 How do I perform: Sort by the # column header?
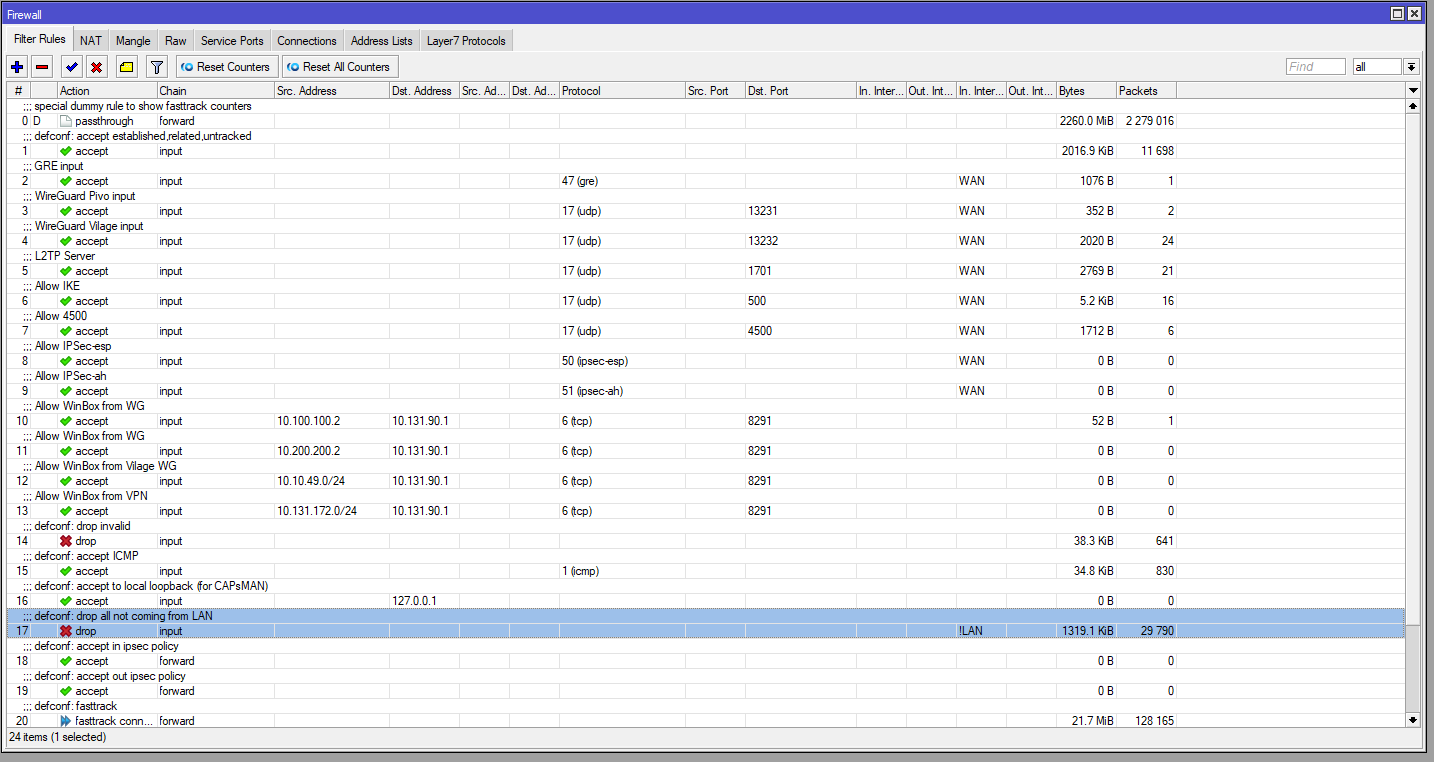19,91
